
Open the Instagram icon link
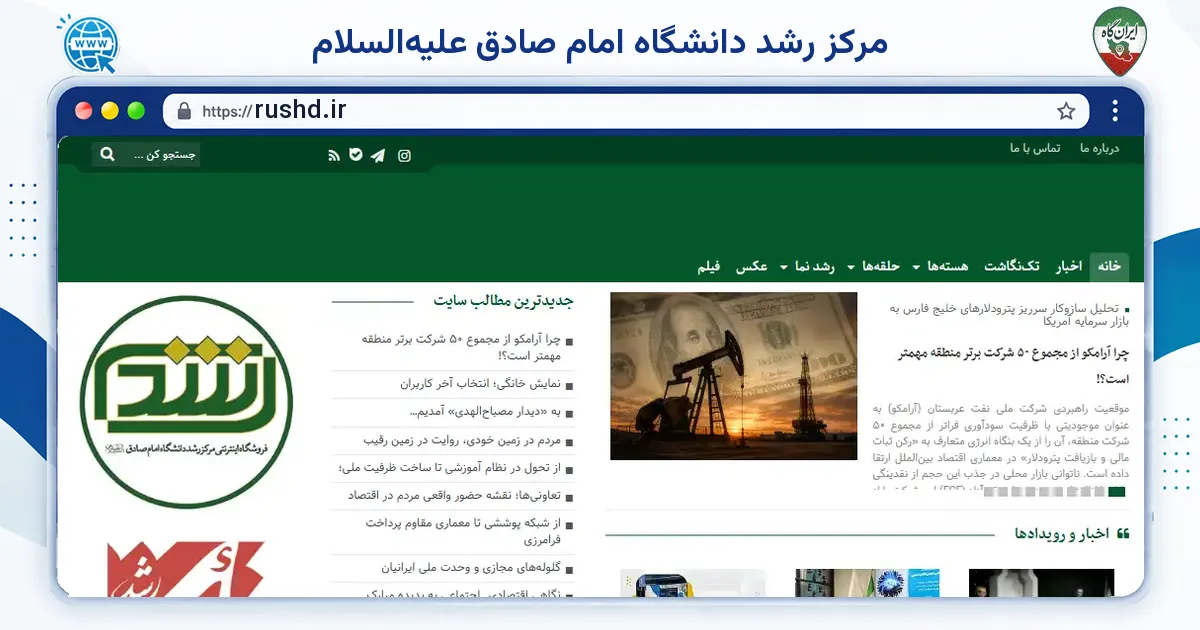tap(405, 155)
